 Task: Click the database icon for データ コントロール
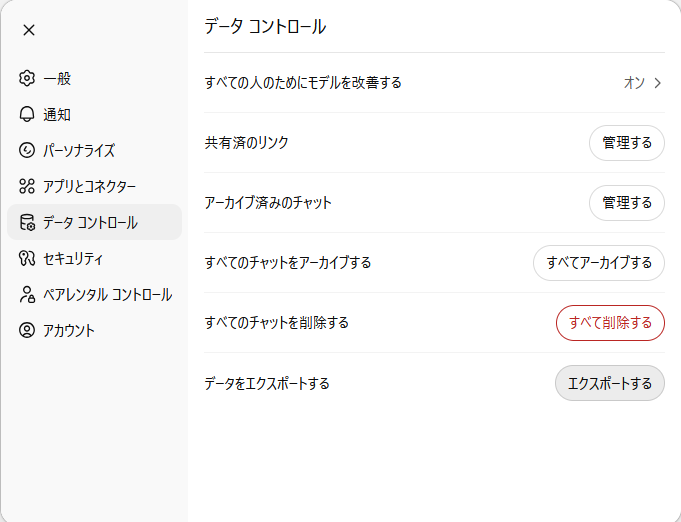pos(27,222)
